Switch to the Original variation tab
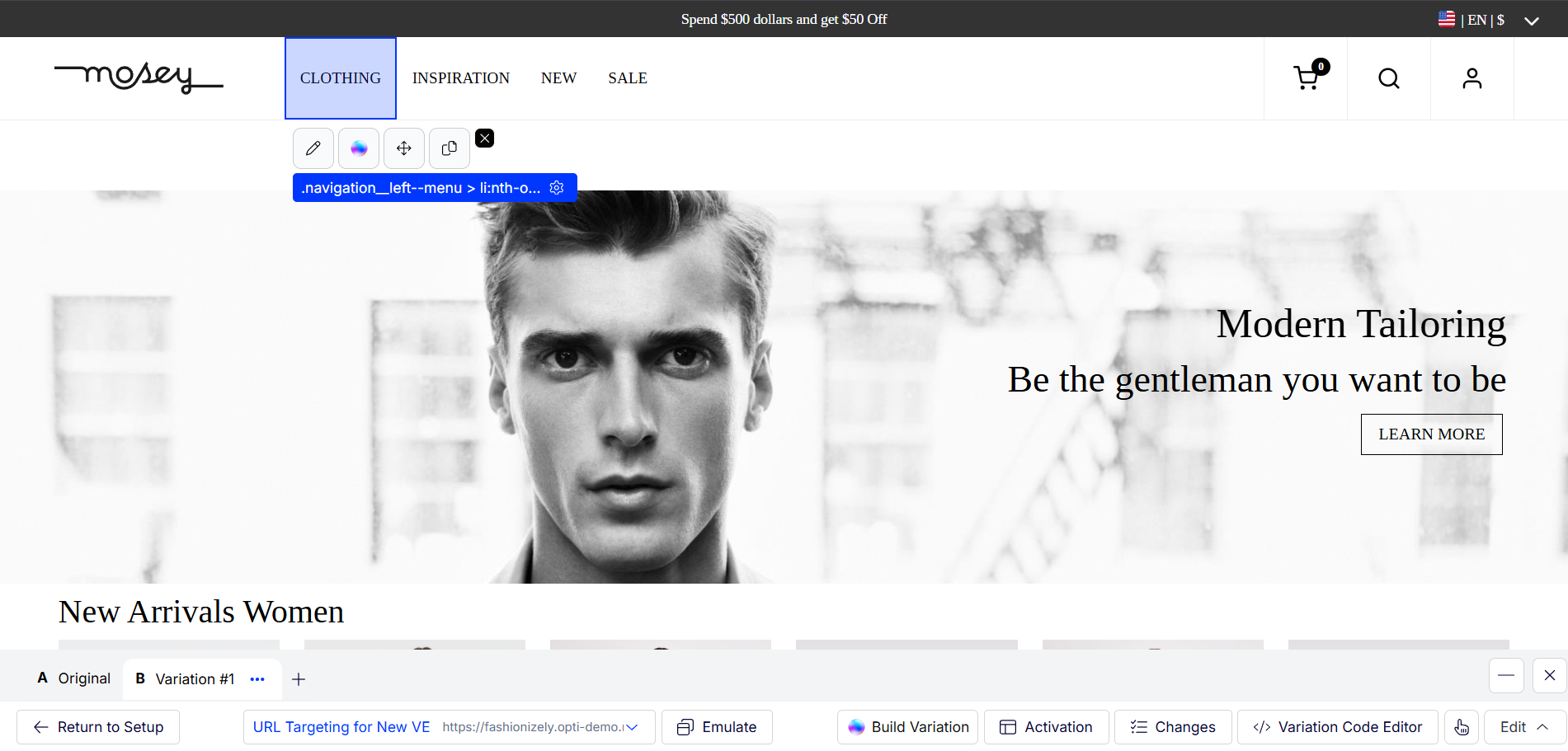 click(74, 678)
